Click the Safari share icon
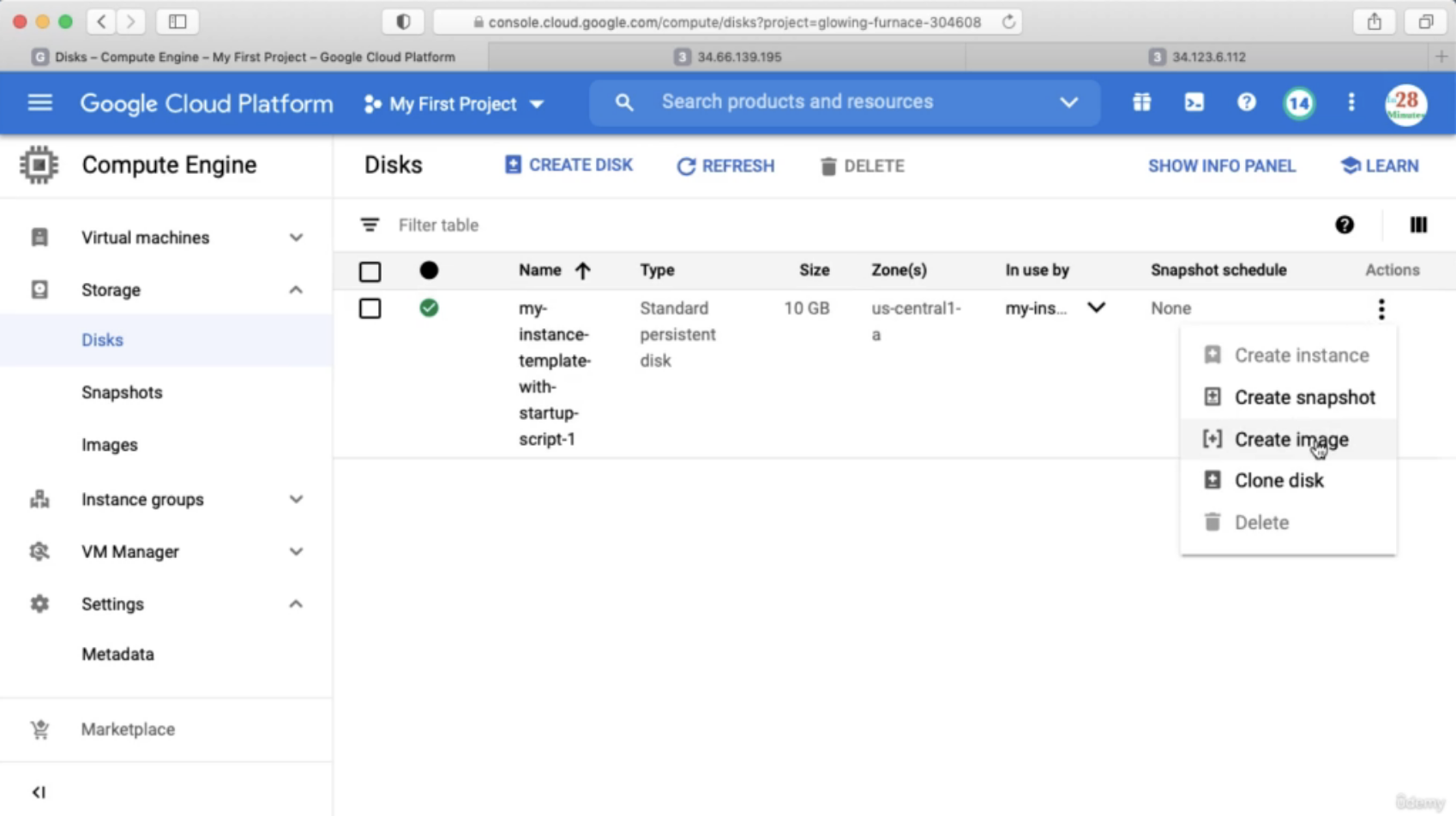1456x816 pixels. [1375, 22]
